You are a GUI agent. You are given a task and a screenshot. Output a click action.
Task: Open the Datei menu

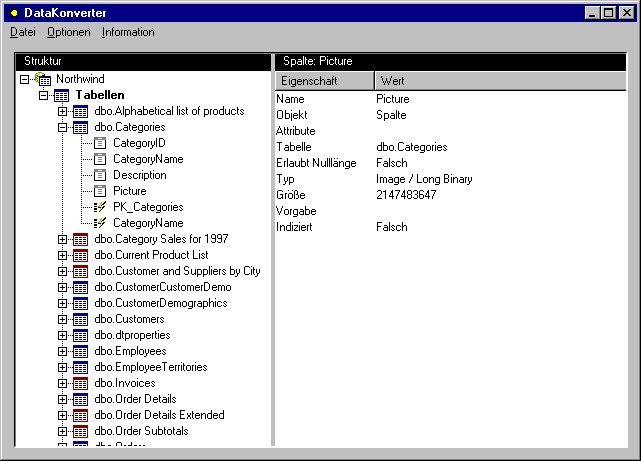[x=22, y=32]
